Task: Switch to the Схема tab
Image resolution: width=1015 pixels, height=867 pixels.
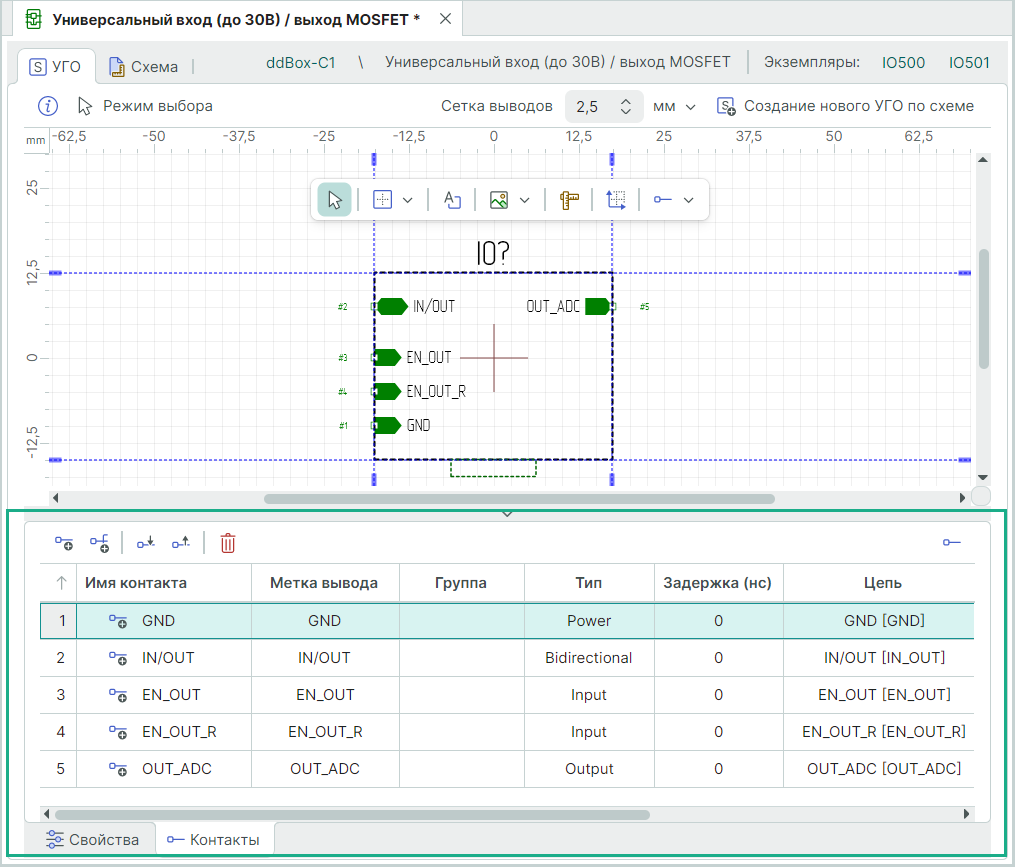Action: (143, 67)
